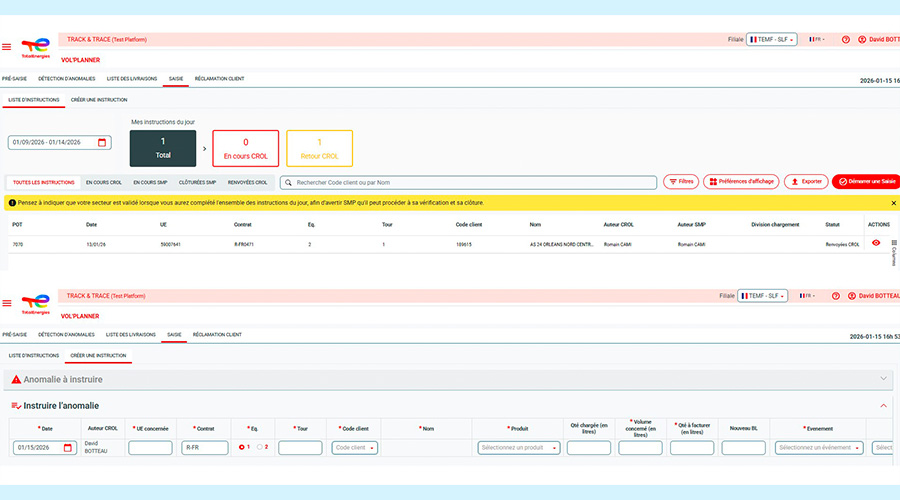
Task: Select Eq. radio option 1
Action: 240,447
